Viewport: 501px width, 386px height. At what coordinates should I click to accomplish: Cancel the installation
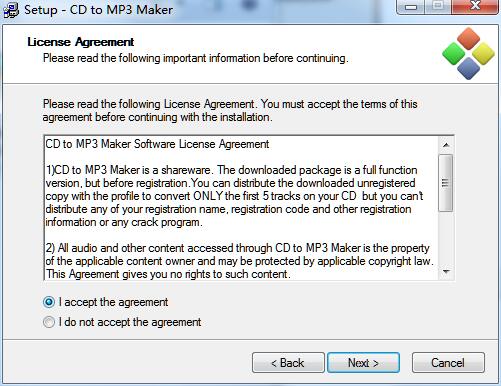(x=448, y=362)
